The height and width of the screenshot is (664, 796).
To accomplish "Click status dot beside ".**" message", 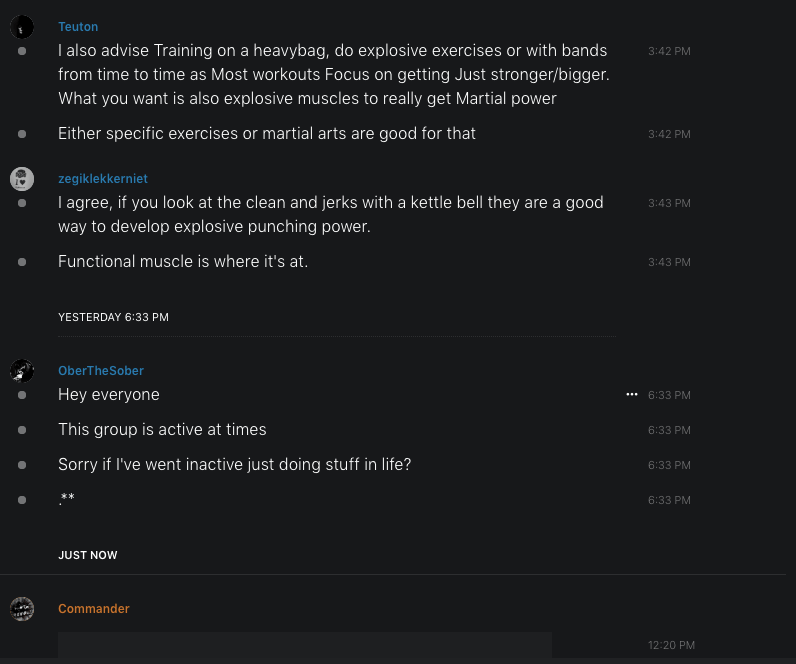I will [22, 500].
